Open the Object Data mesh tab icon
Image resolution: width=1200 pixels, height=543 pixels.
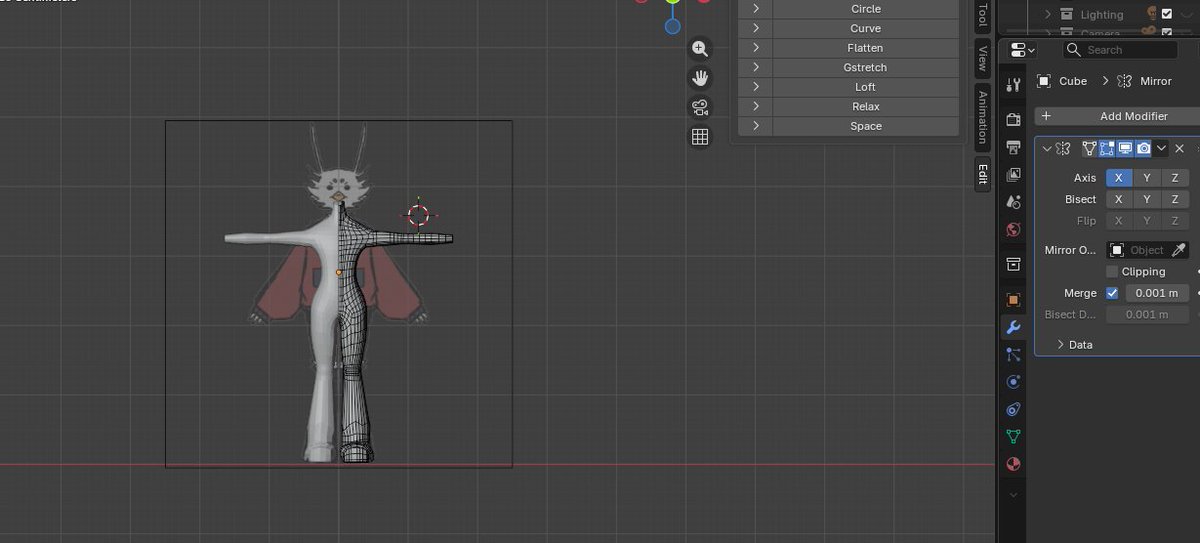pyautogui.click(x=1013, y=436)
